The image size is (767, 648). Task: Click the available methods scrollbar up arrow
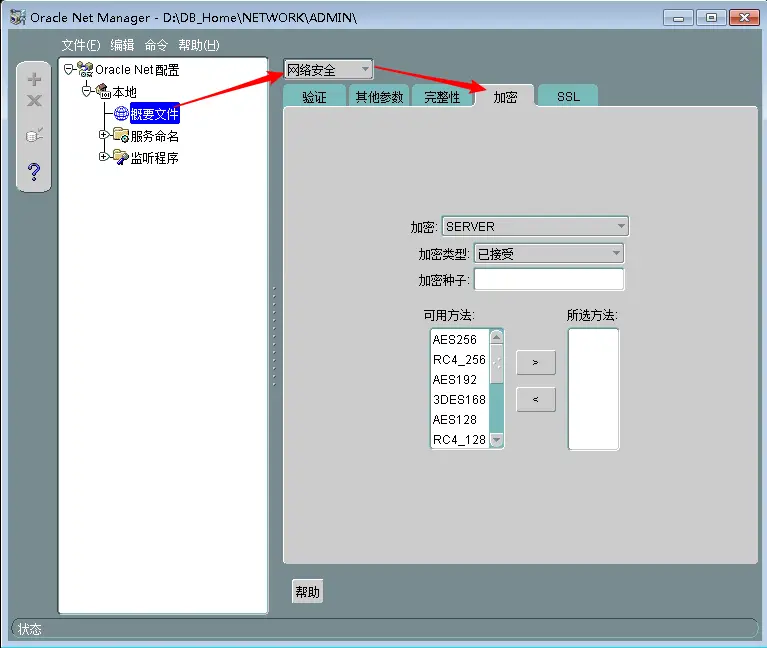496,337
